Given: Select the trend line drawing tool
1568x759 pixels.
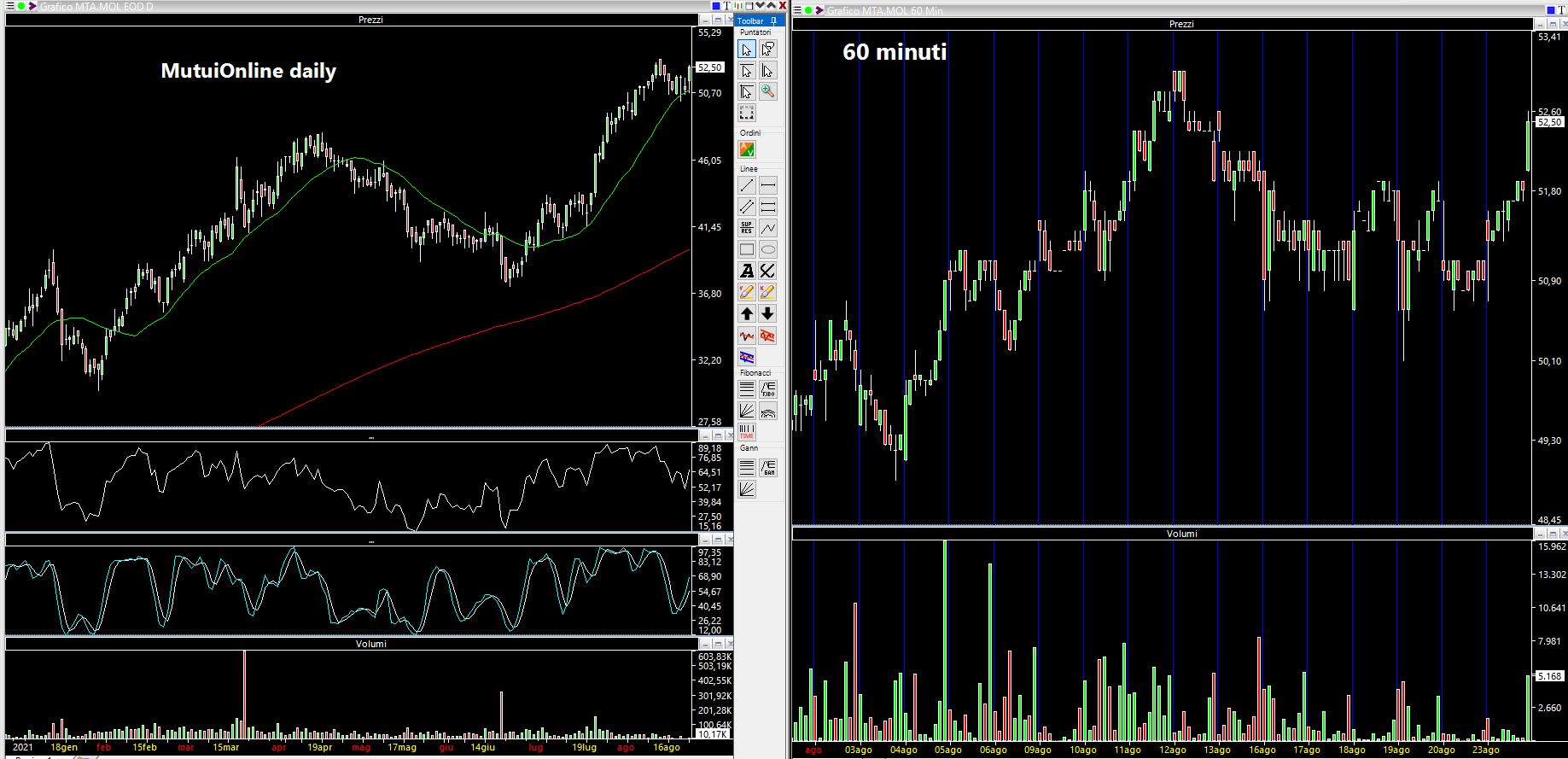Looking at the screenshot, I should (x=747, y=185).
